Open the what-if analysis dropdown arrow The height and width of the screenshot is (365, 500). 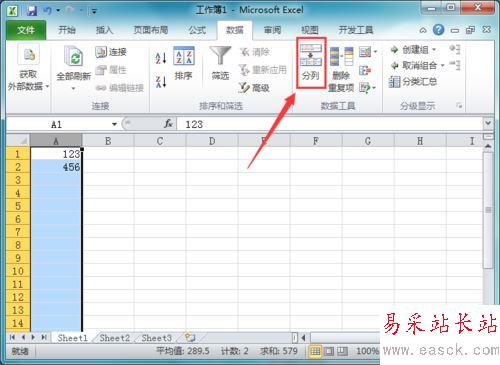coord(374,88)
